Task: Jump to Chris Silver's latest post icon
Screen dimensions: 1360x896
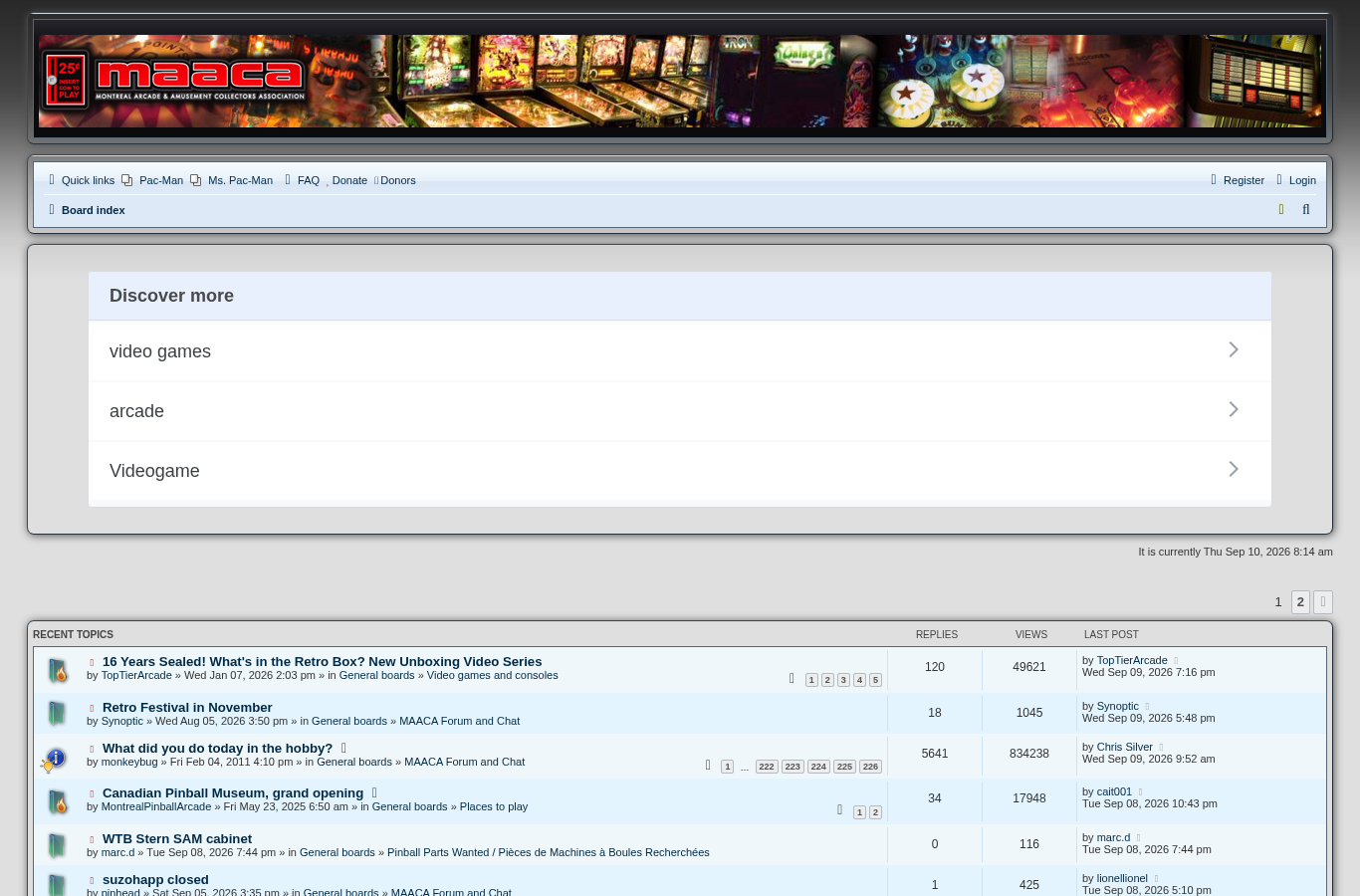Action: [1161, 747]
